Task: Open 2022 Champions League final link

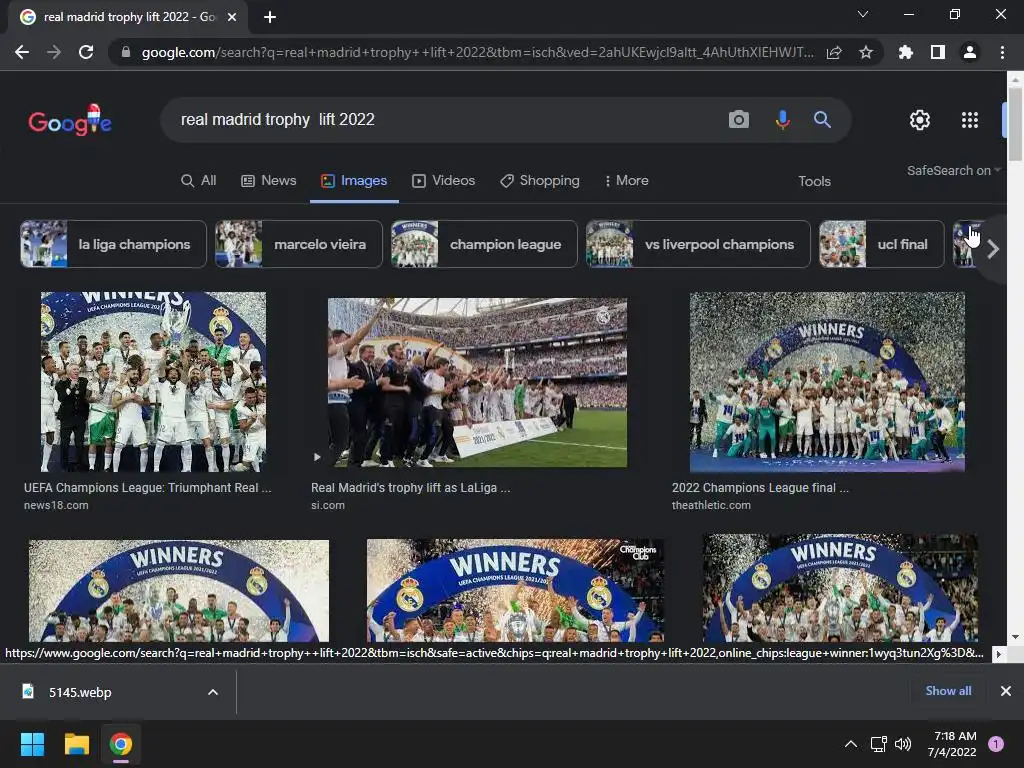Action: pyautogui.click(x=760, y=488)
